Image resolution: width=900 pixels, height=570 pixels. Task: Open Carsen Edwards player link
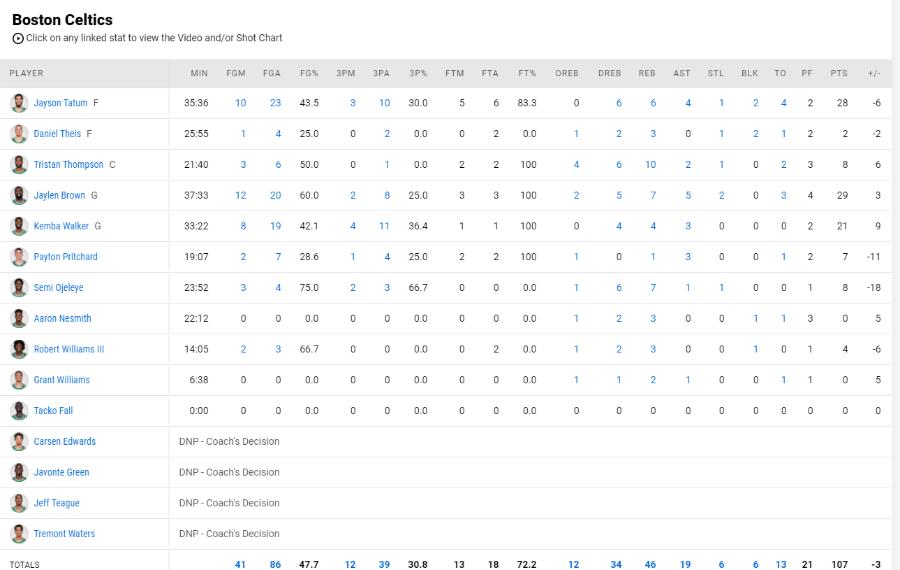tap(64, 441)
